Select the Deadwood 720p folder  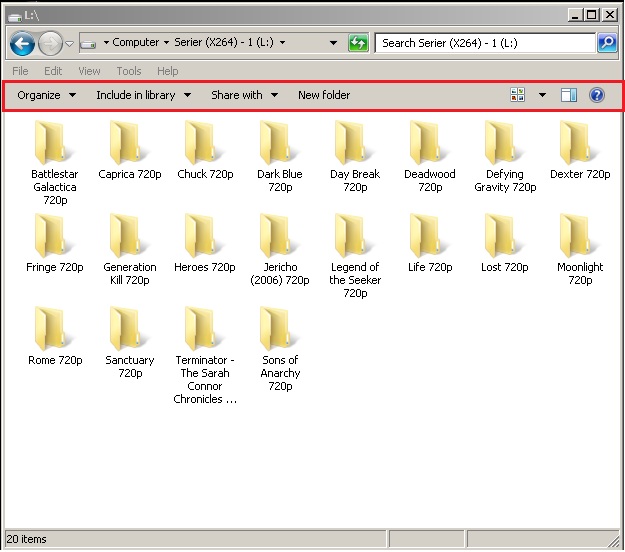[430, 157]
